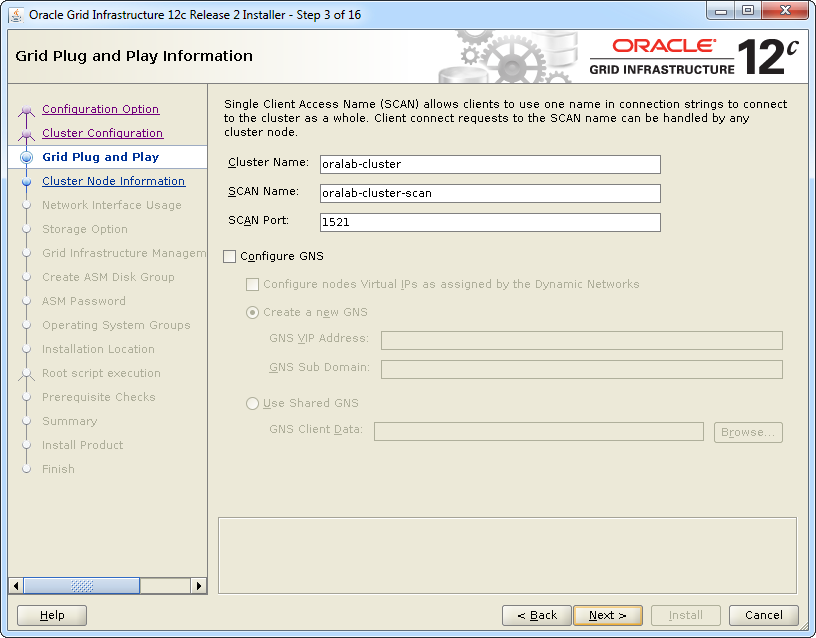Click the Grid Plug and Play step bullet
Screen dimensions: 816x638
click(27, 157)
